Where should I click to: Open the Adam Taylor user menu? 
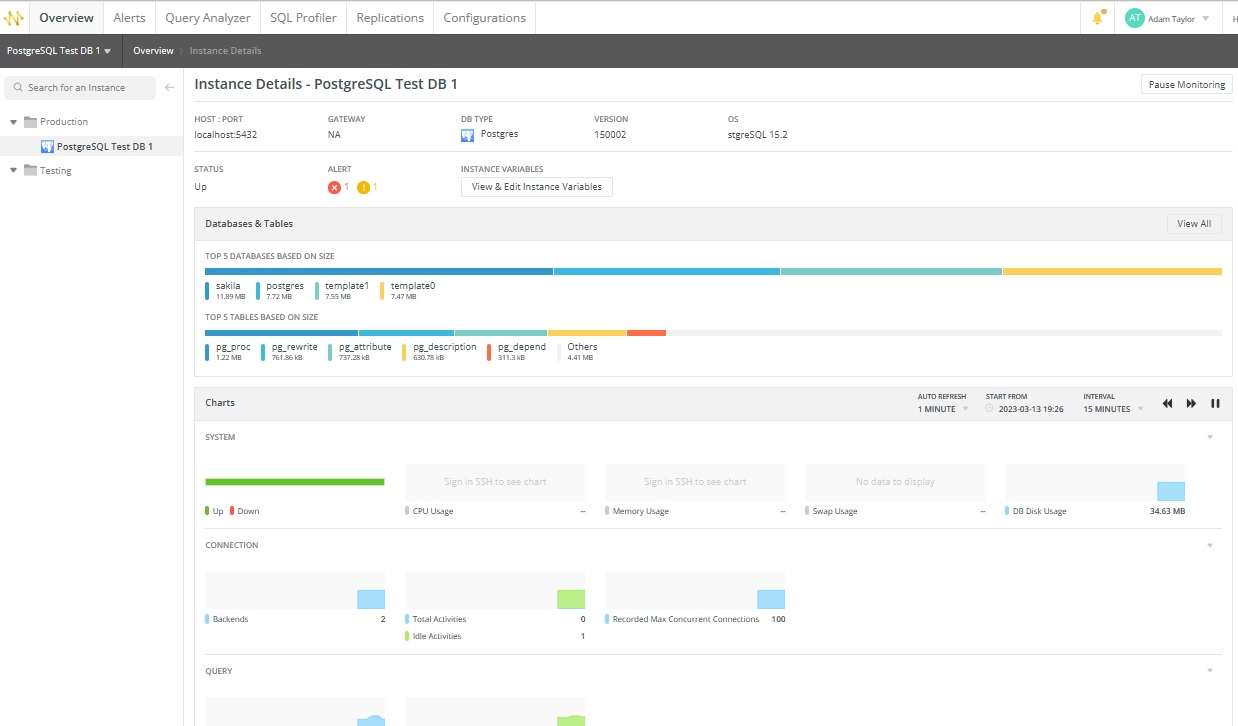(1167, 19)
